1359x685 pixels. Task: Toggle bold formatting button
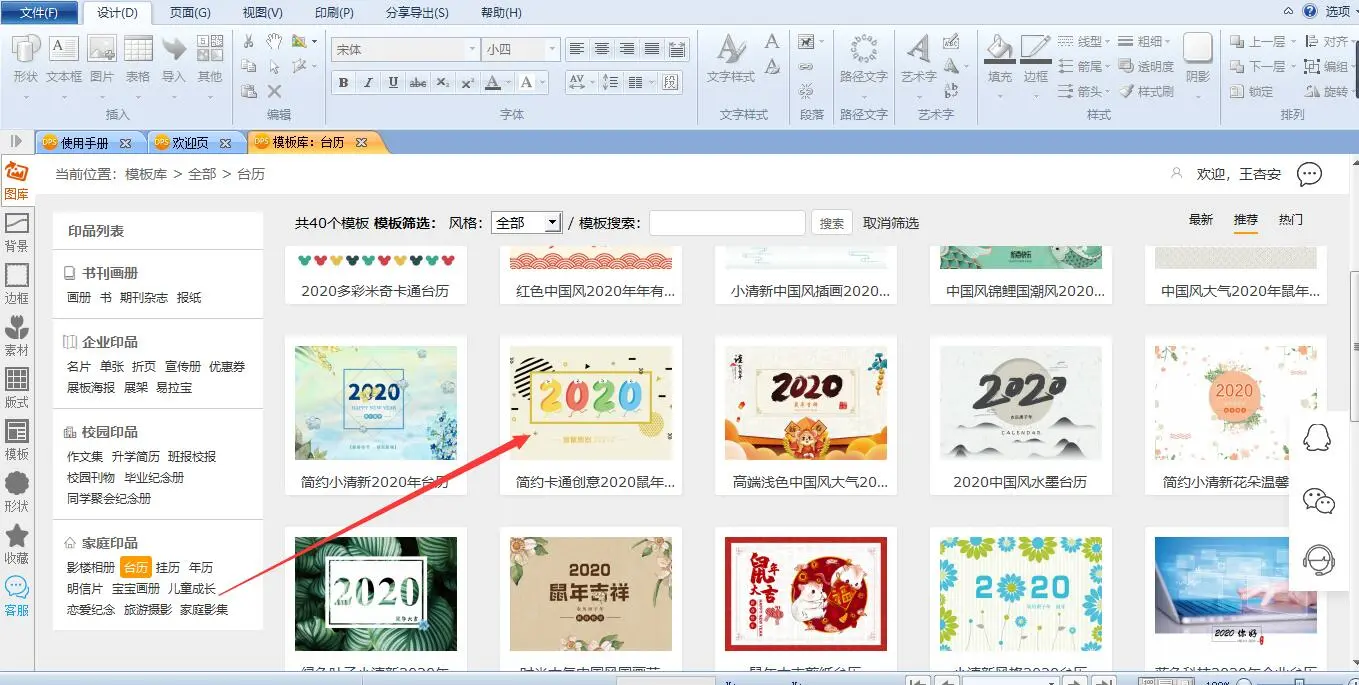pos(343,83)
